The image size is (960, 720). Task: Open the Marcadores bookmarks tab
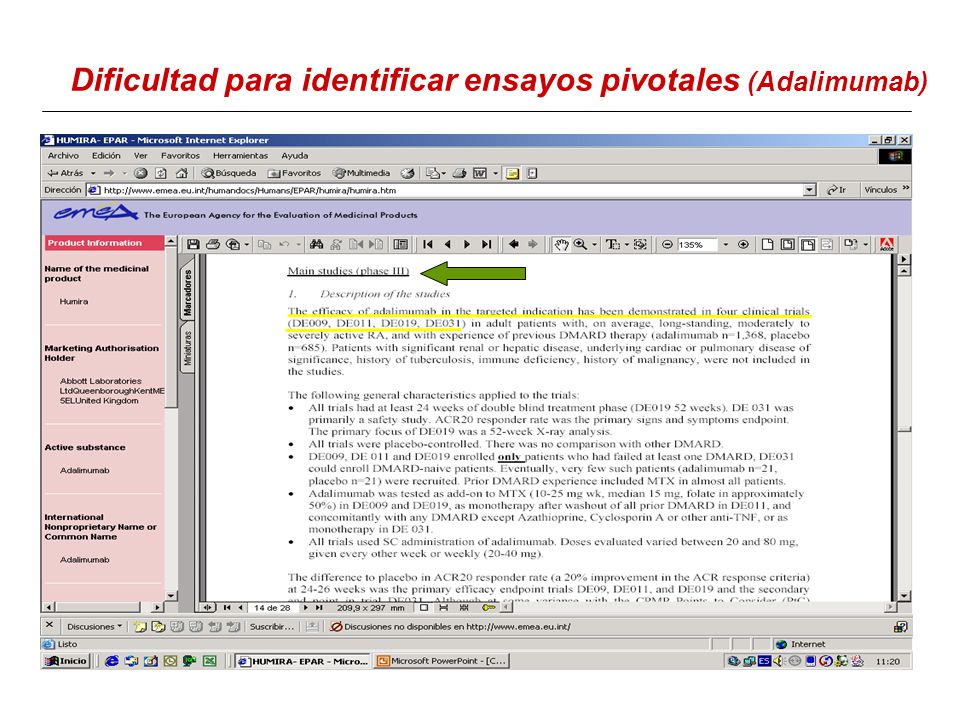[187, 291]
